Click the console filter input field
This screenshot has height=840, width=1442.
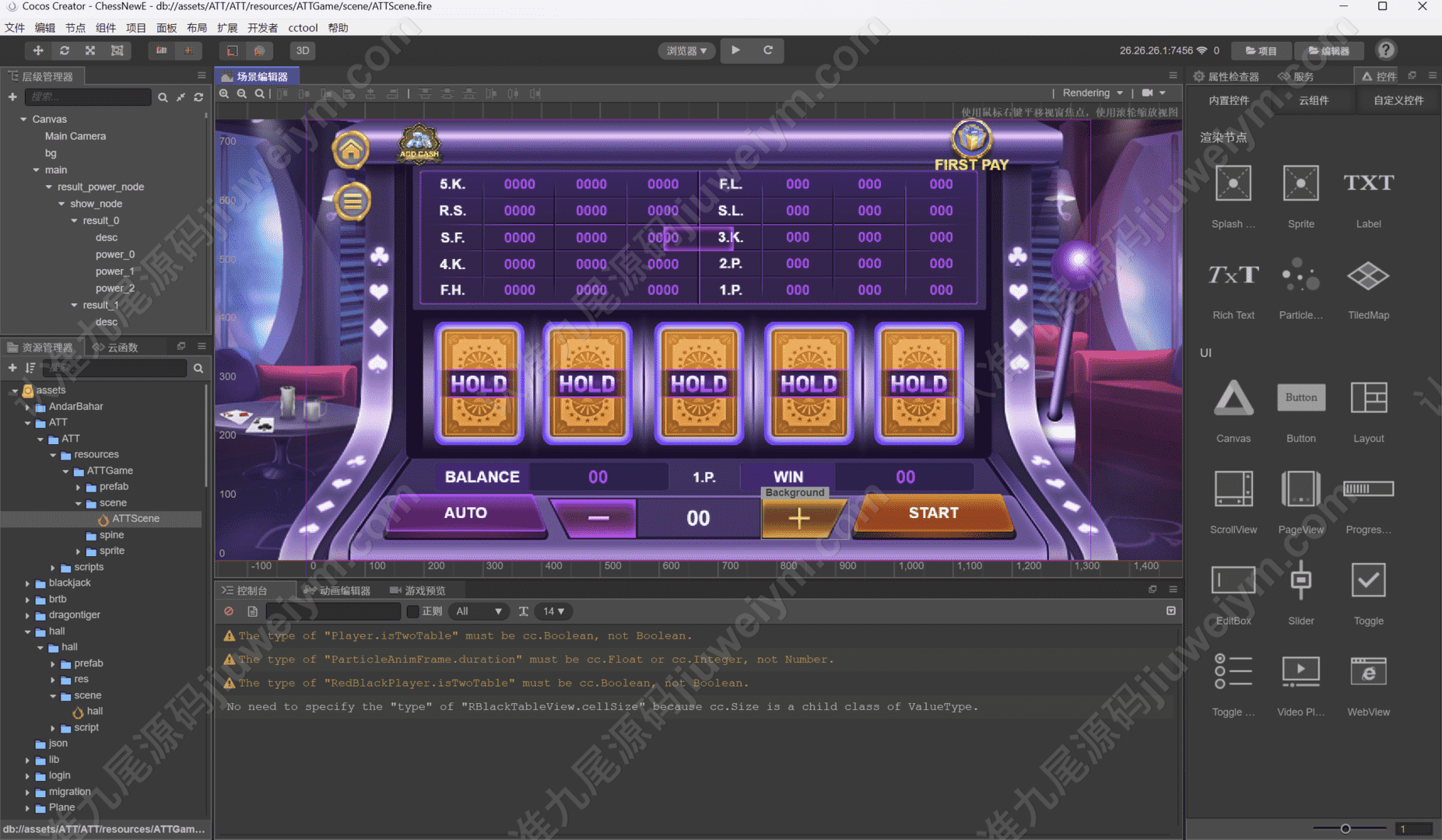[x=333, y=611]
